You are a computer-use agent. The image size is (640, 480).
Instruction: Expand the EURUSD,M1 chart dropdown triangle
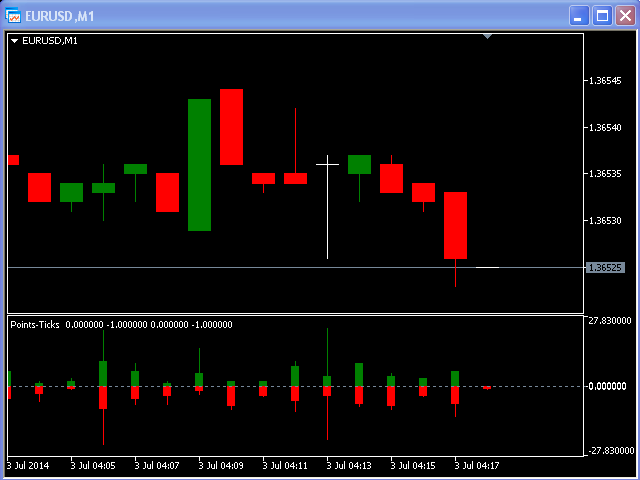pyautogui.click(x=15, y=41)
